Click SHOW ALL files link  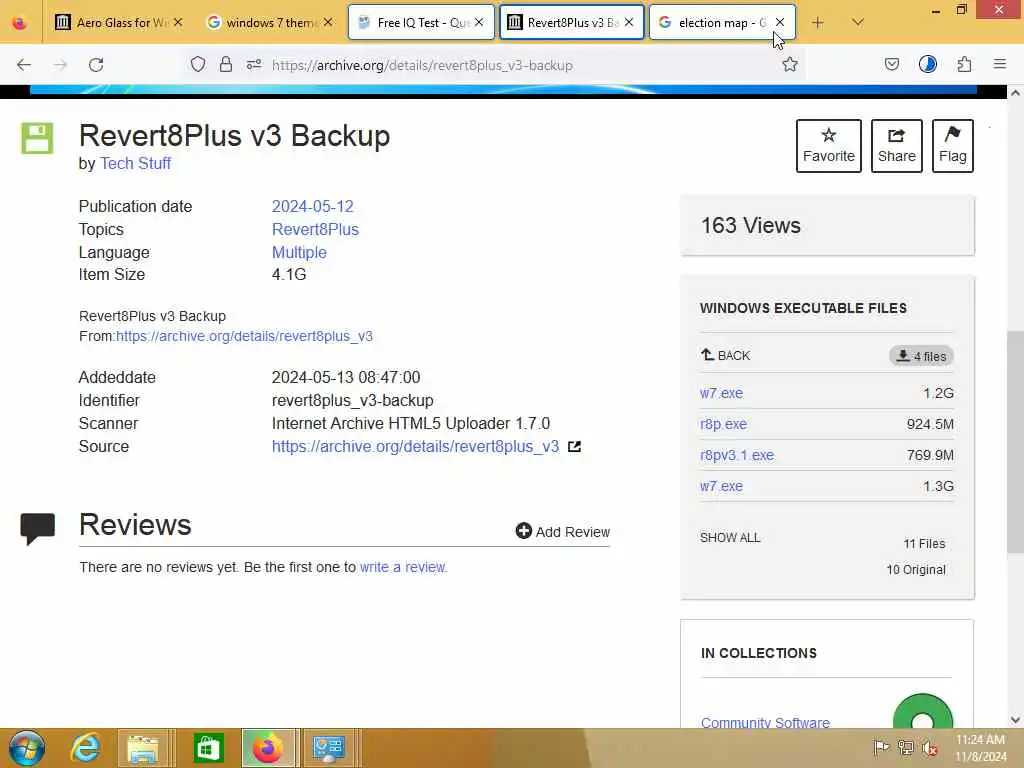tap(730, 537)
